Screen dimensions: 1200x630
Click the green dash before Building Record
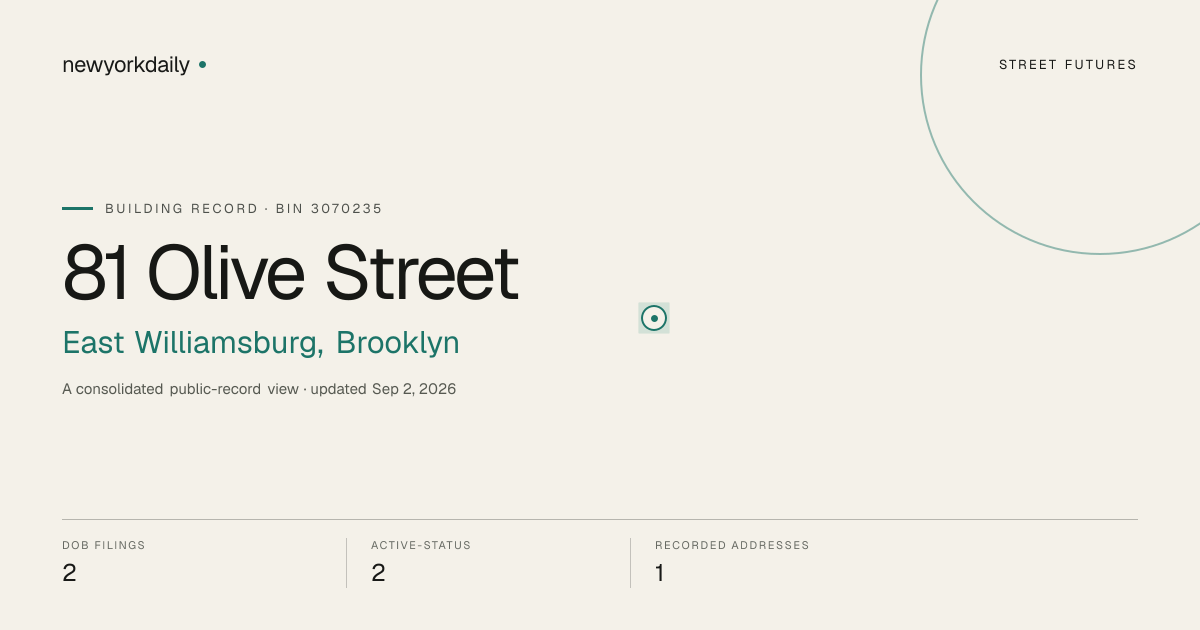77,208
